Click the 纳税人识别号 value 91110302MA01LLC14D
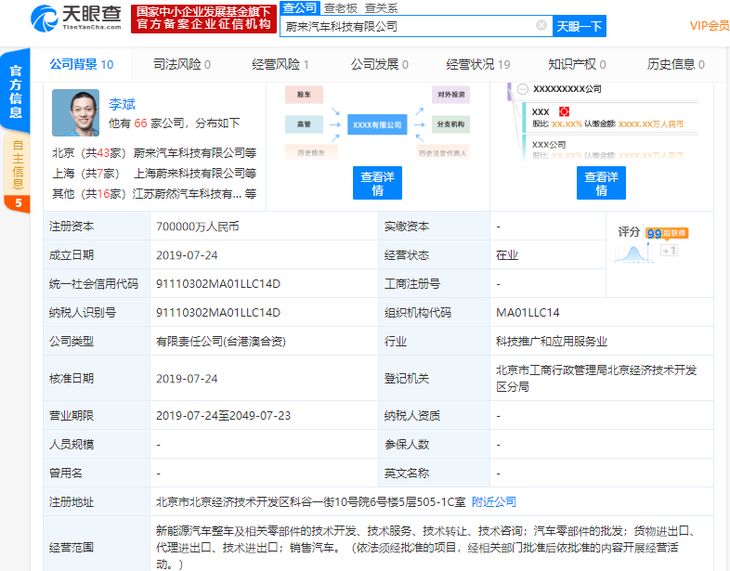This screenshot has width=730, height=571. [x=218, y=313]
